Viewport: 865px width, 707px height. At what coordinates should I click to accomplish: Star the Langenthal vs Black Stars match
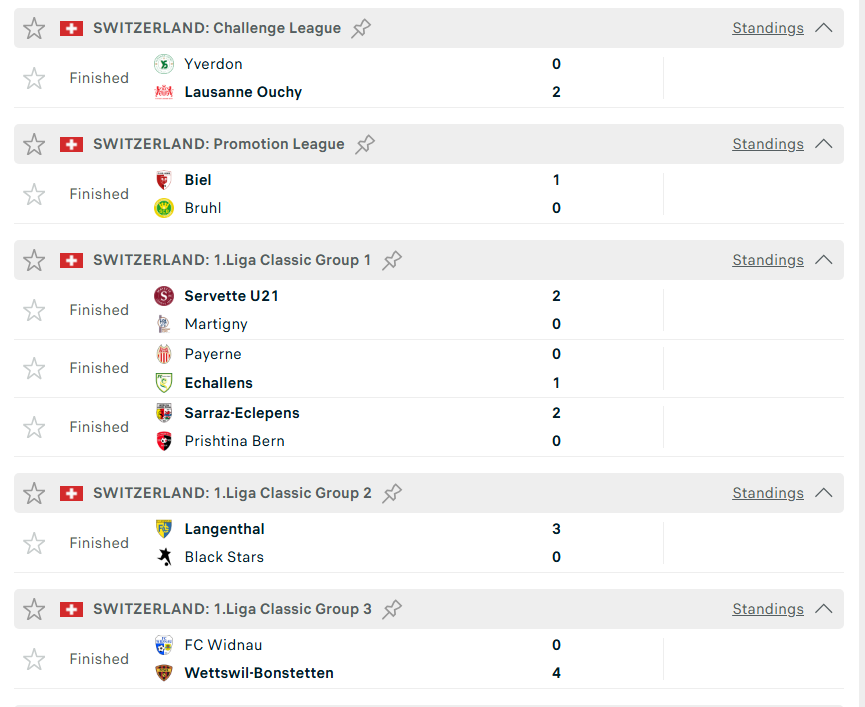[x=34, y=543]
